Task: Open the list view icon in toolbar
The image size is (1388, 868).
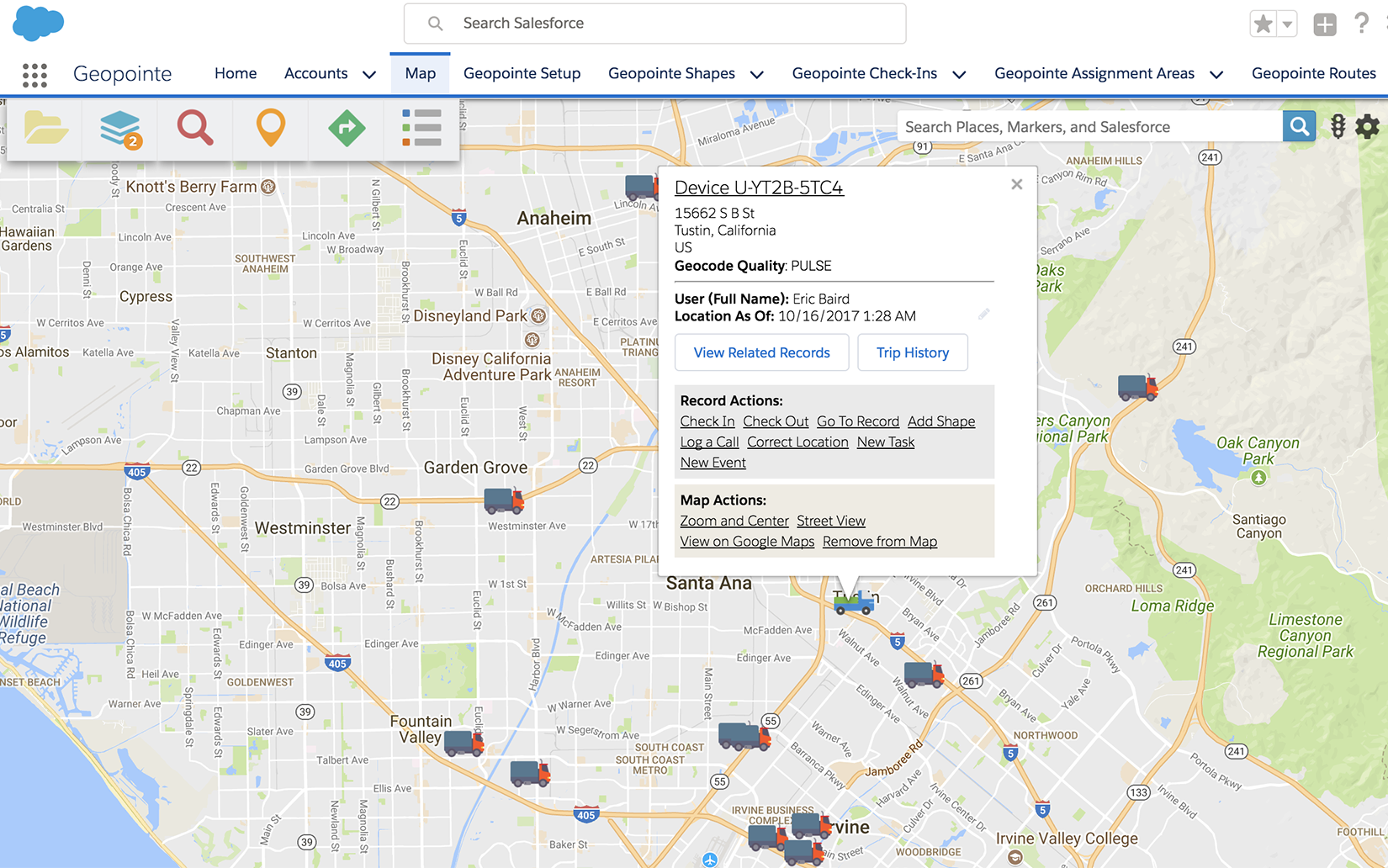Action: [x=421, y=128]
